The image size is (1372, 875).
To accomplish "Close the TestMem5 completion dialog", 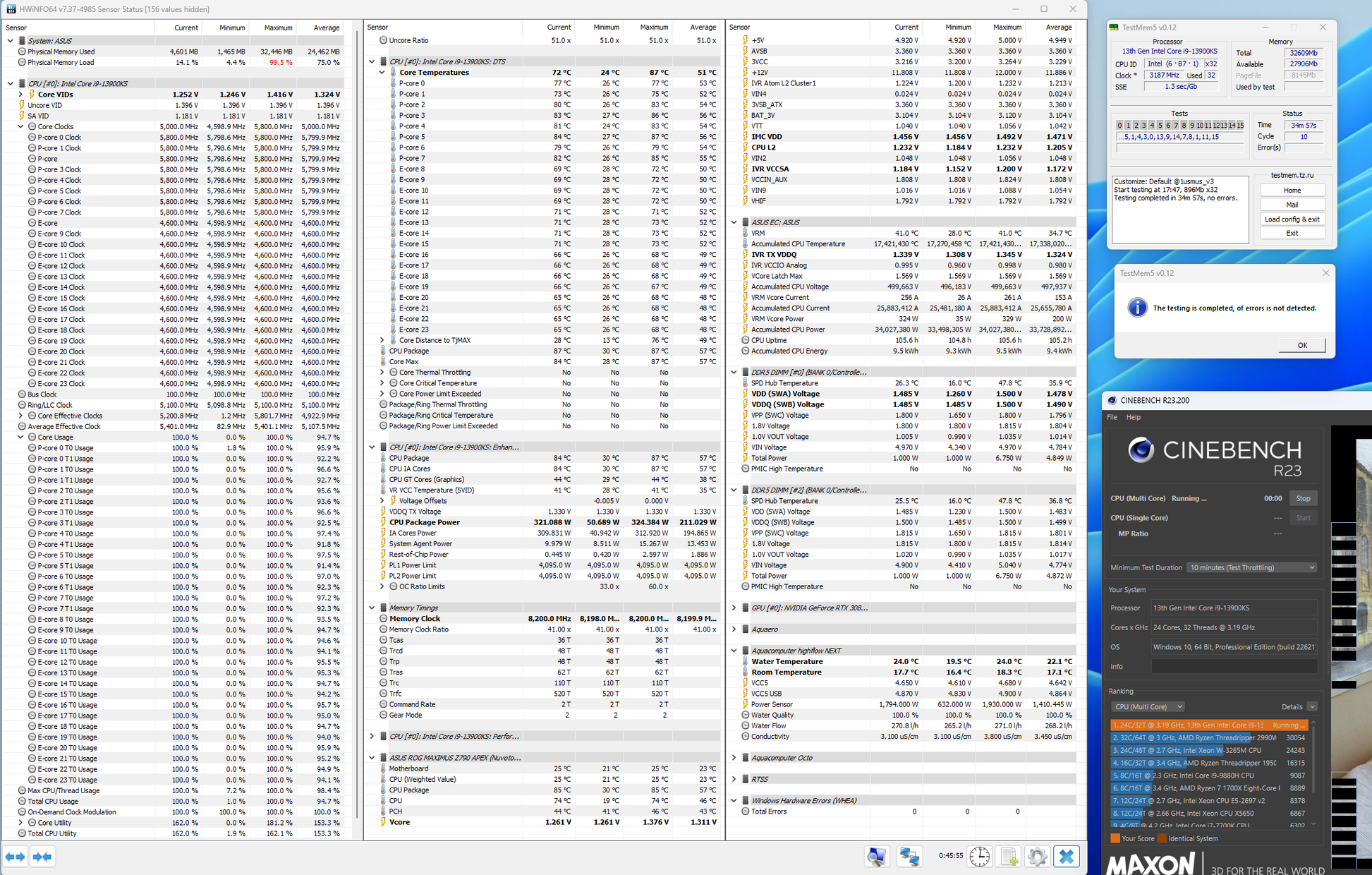I will (x=1325, y=273).
